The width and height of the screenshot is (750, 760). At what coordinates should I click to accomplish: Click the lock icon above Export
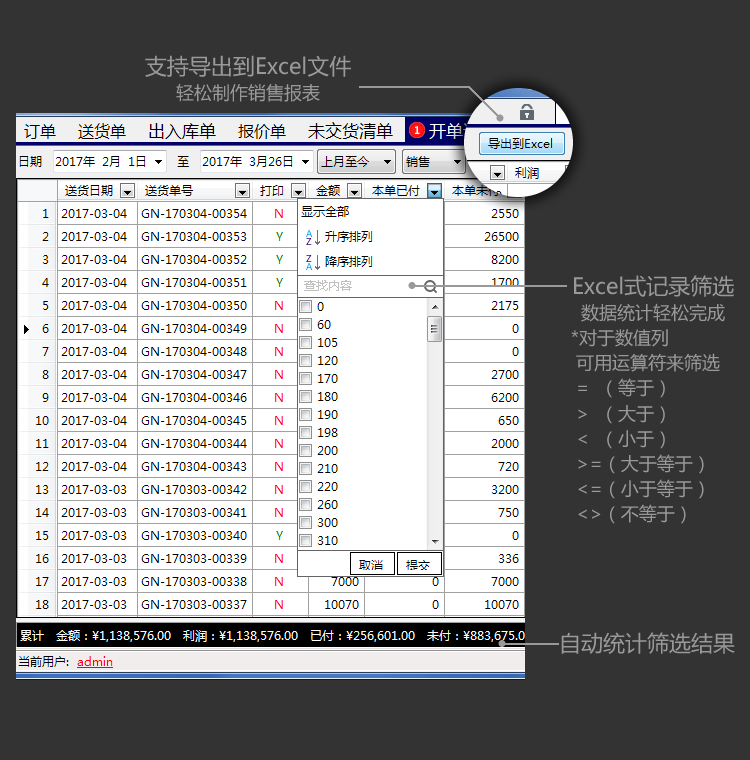pos(527,112)
